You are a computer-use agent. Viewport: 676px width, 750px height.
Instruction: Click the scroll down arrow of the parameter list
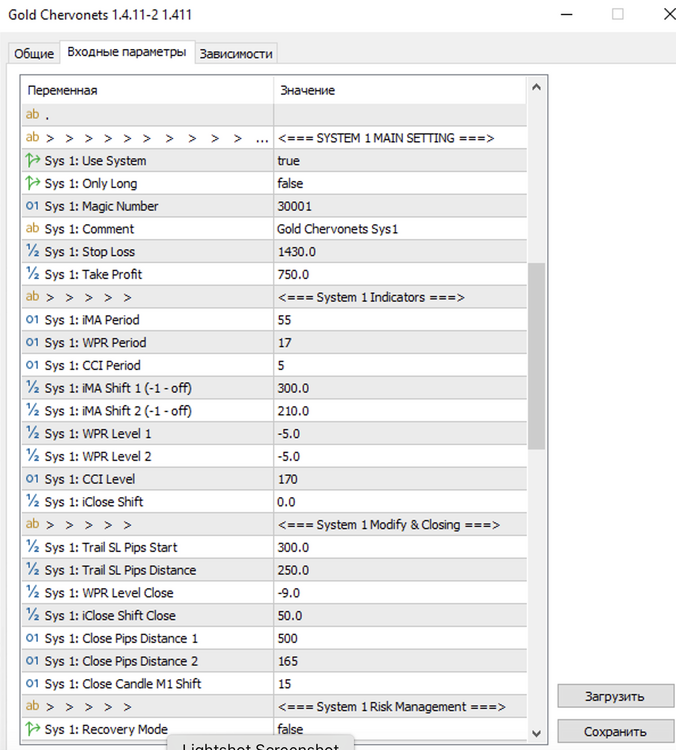pyautogui.click(x=536, y=733)
